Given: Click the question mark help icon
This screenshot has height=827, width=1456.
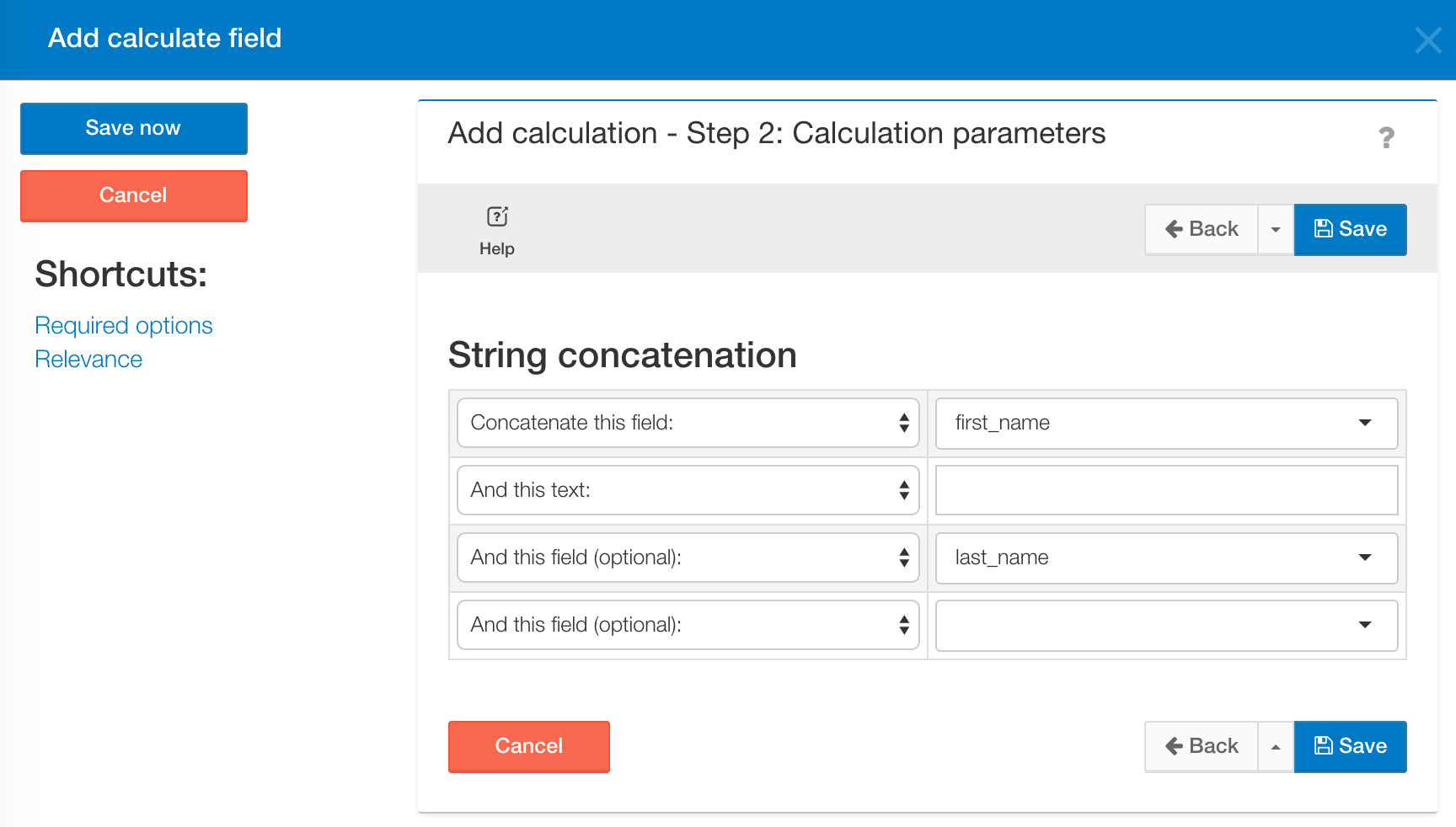Looking at the screenshot, I should [1386, 137].
